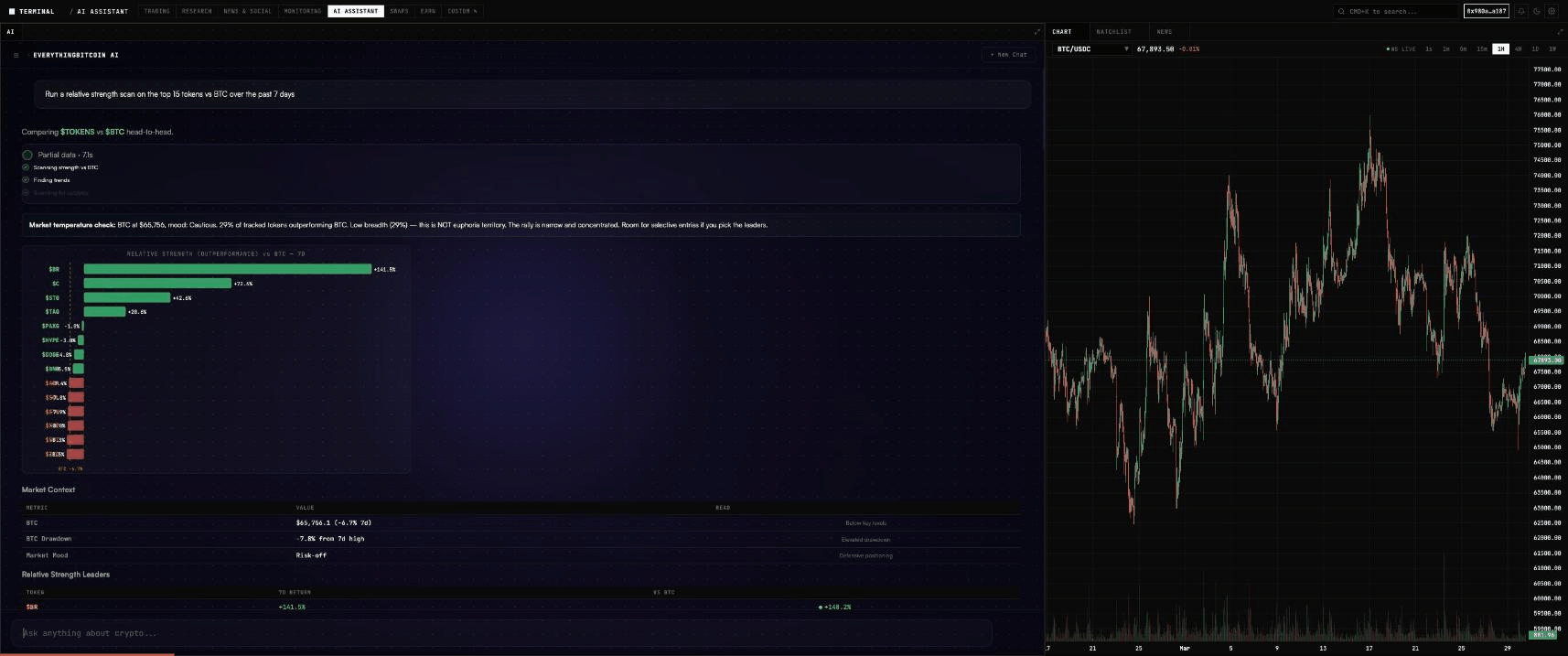Start a New Chat

tap(1008, 55)
